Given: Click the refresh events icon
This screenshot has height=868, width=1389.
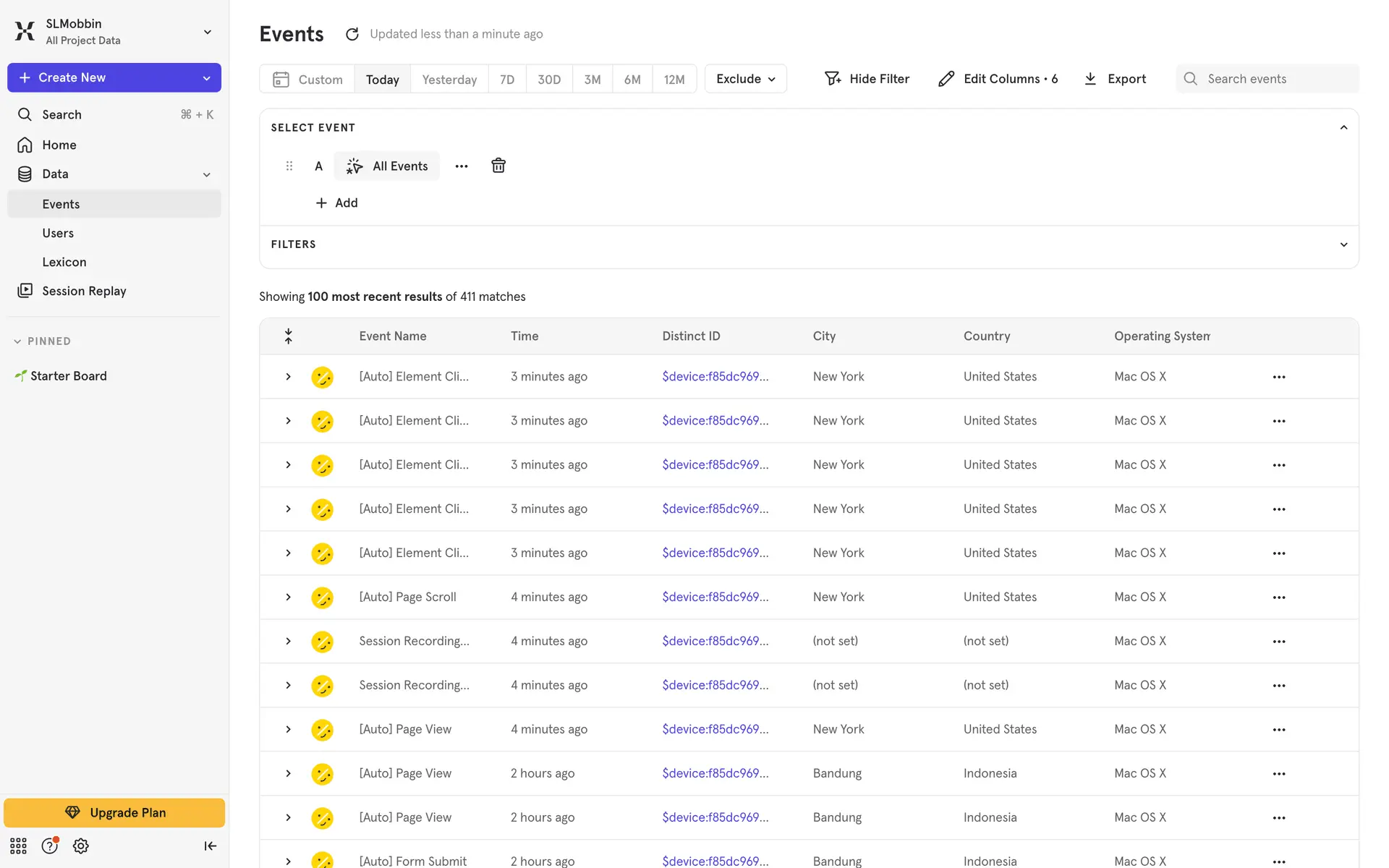Looking at the screenshot, I should click(352, 34).
